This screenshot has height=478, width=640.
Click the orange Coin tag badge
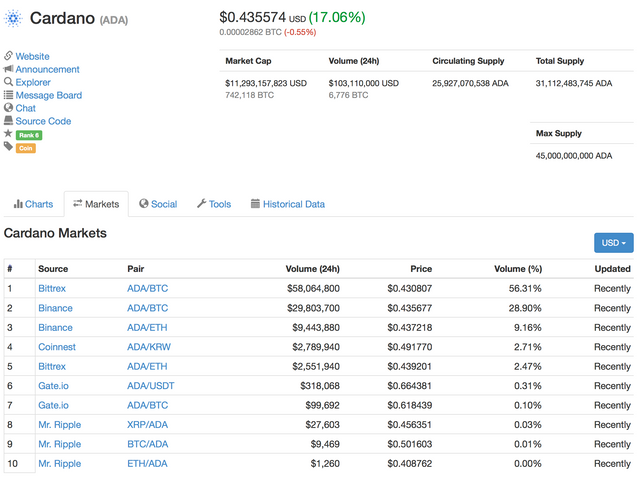pyautogui.click(x=26, y=148)
